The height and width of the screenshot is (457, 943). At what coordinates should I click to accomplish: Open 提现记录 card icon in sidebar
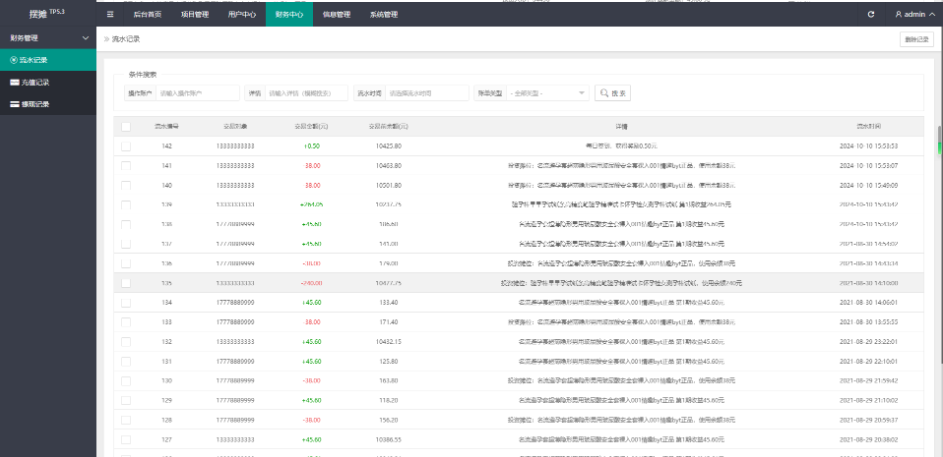(14, 104)
